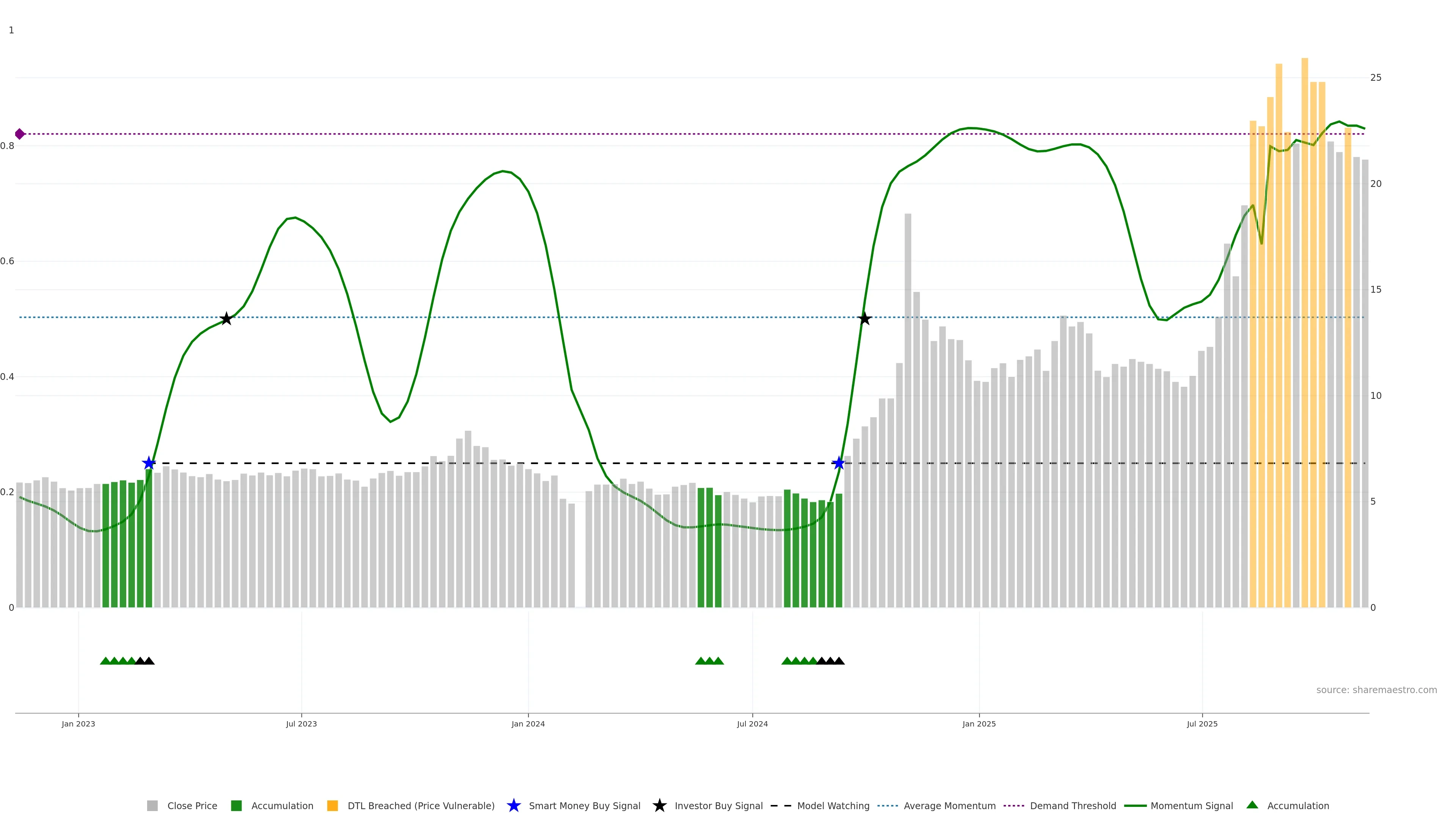
Task: Click the black star marker in late 2024
Action: click(864, 319)
